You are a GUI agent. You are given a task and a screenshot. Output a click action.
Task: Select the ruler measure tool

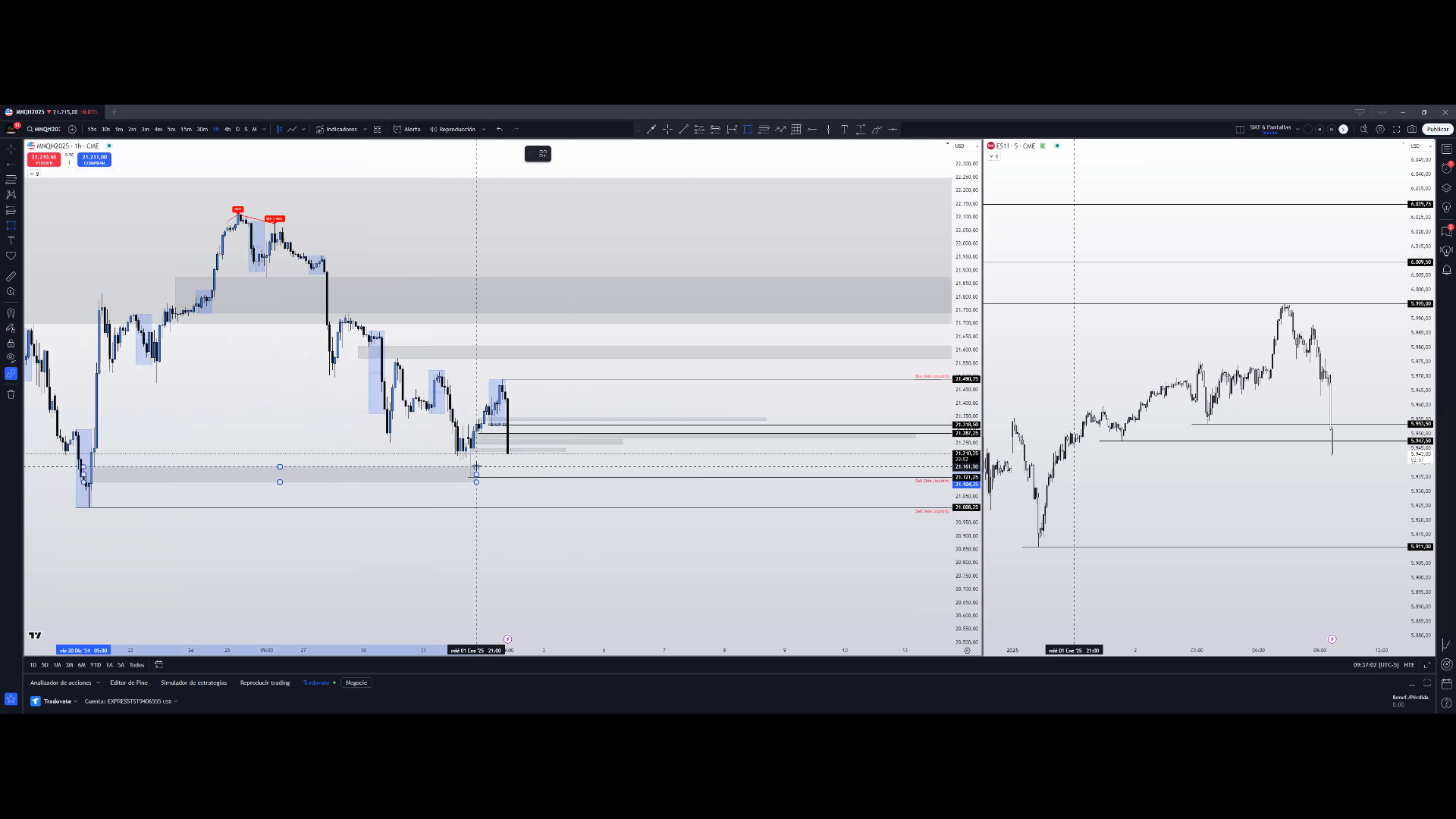pos(11,277)
